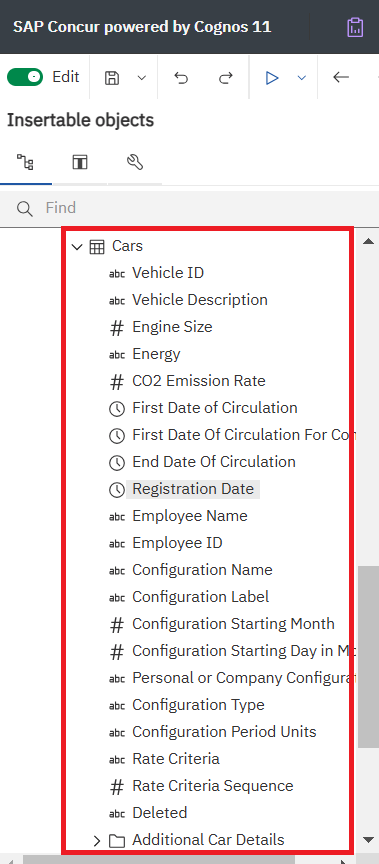379x864 pixels.
Task: Run the report with play icon
Action: click(272, 78)
